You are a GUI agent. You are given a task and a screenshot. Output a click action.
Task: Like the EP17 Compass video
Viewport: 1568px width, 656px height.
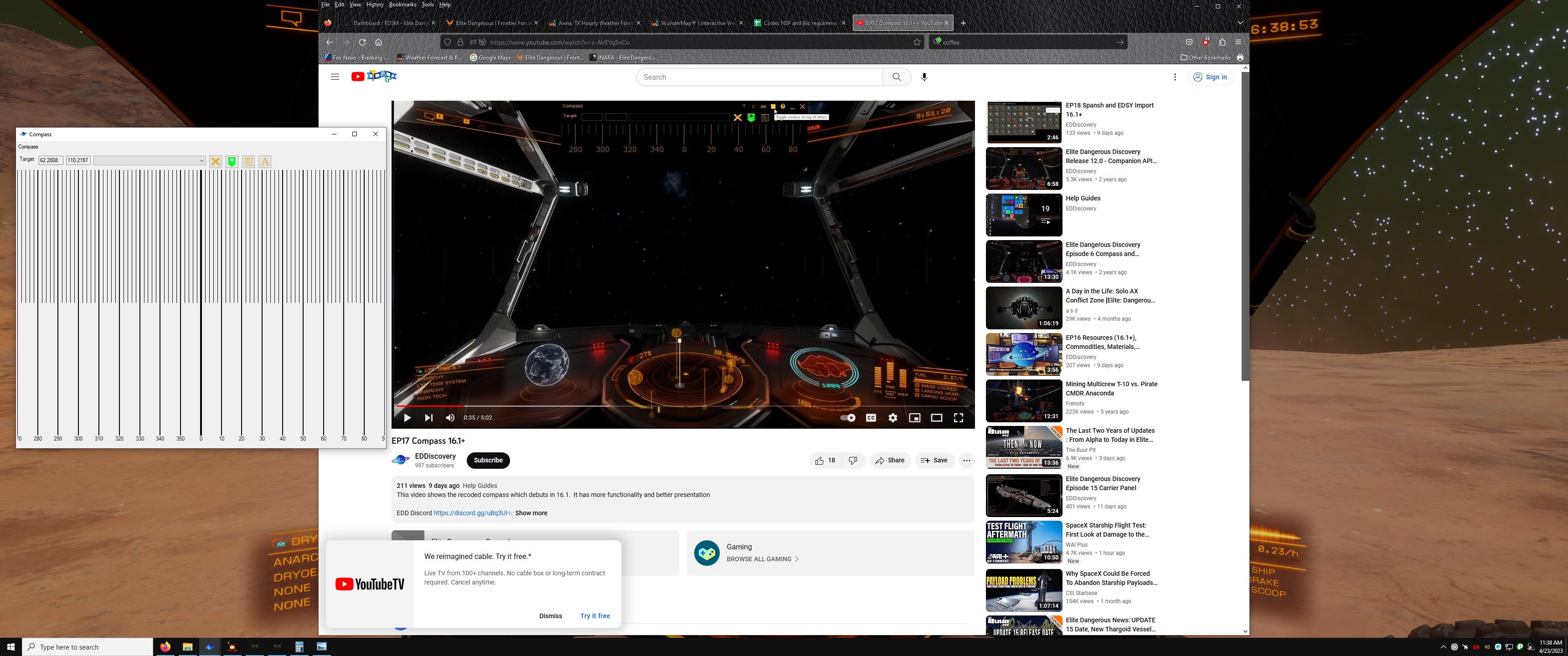point(825,460)
